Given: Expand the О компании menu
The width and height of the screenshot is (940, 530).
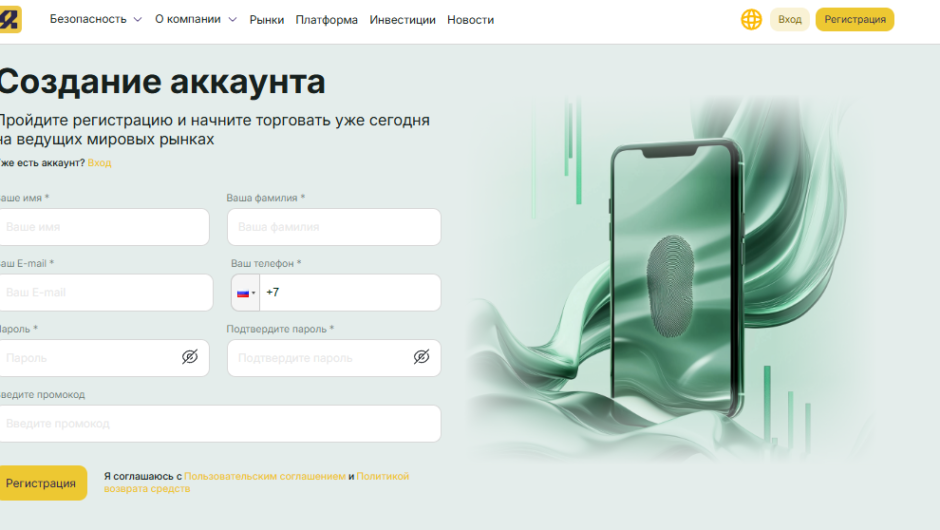Looking at the screenshot, I should pos(196,19).
